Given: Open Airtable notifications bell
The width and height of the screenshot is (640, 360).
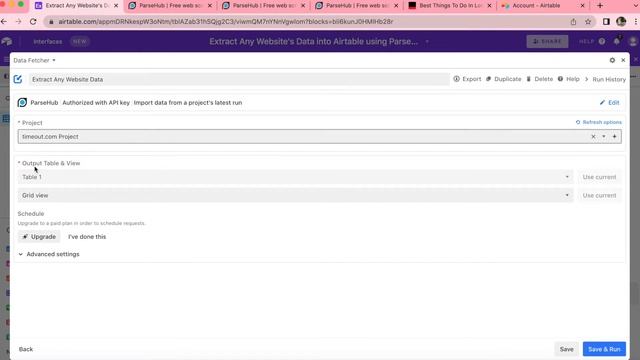Looking at the screenshot, I should (617, 41).
